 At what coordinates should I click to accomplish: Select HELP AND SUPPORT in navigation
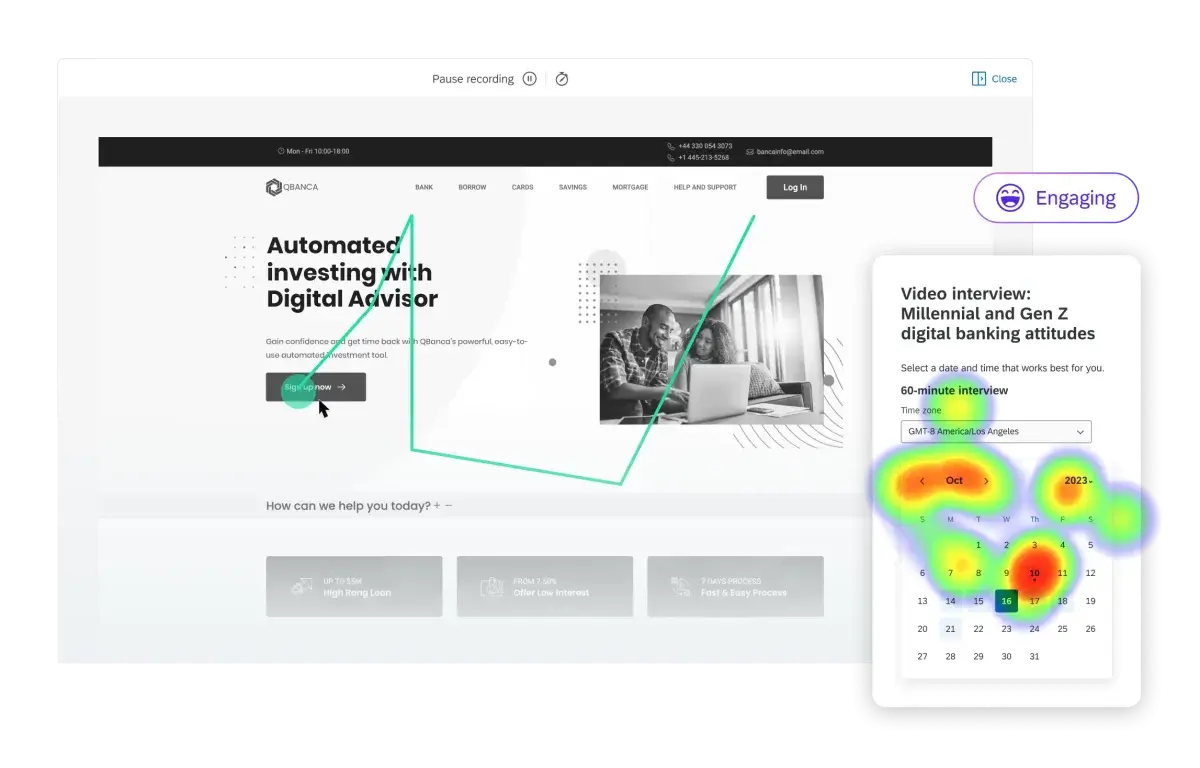tap(705, 187)
